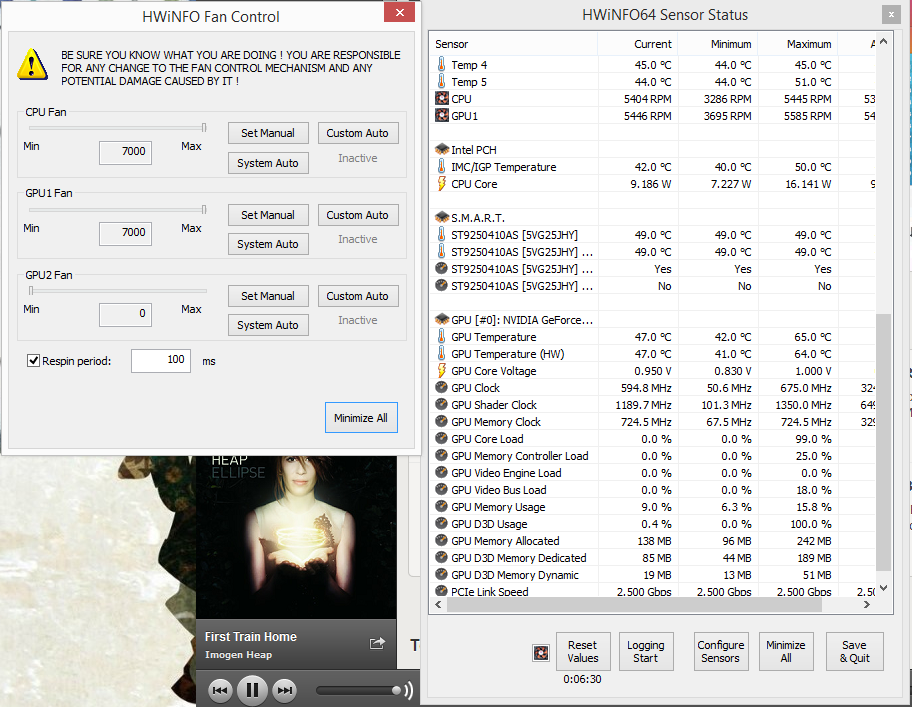Viewport: 912px width, 707px height.
Task: Toggle the Respin period checkbox
Action: tap(33, 360)
